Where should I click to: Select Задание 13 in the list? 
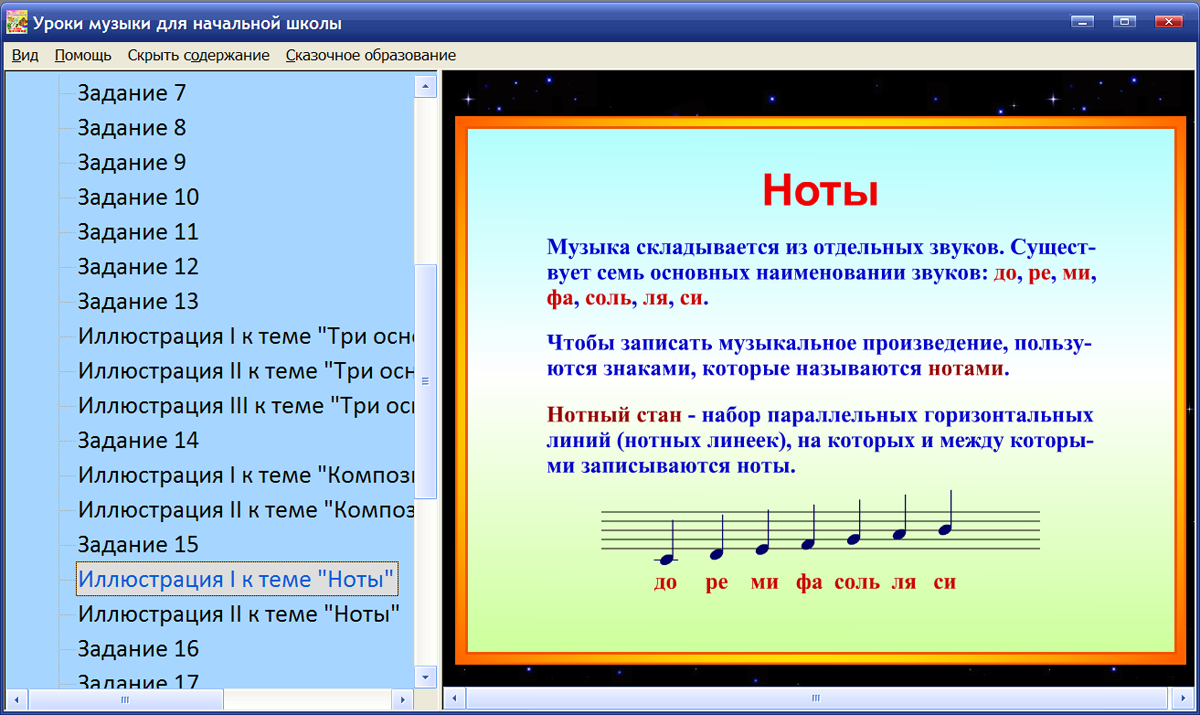136,301
